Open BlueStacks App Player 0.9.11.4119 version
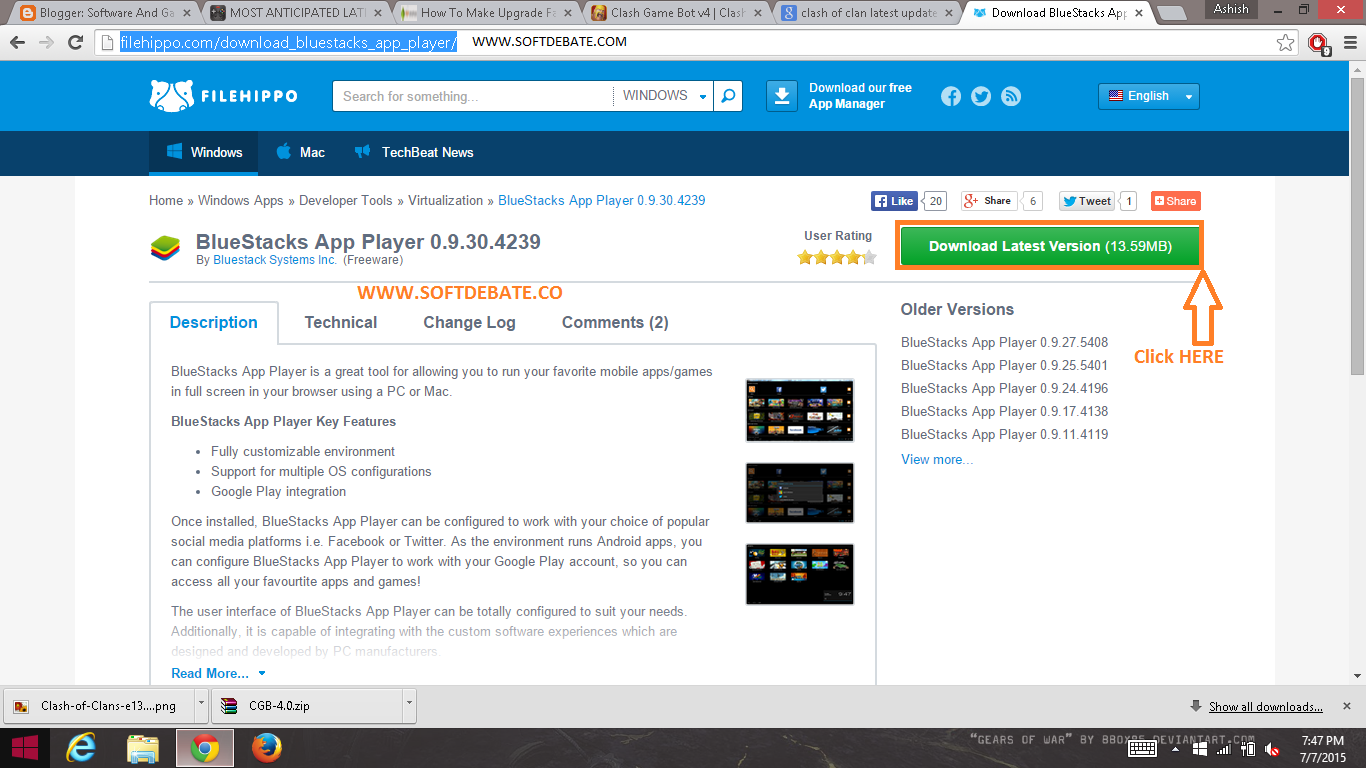Viewport: 1366px width, 768px height. [1004, 434]
